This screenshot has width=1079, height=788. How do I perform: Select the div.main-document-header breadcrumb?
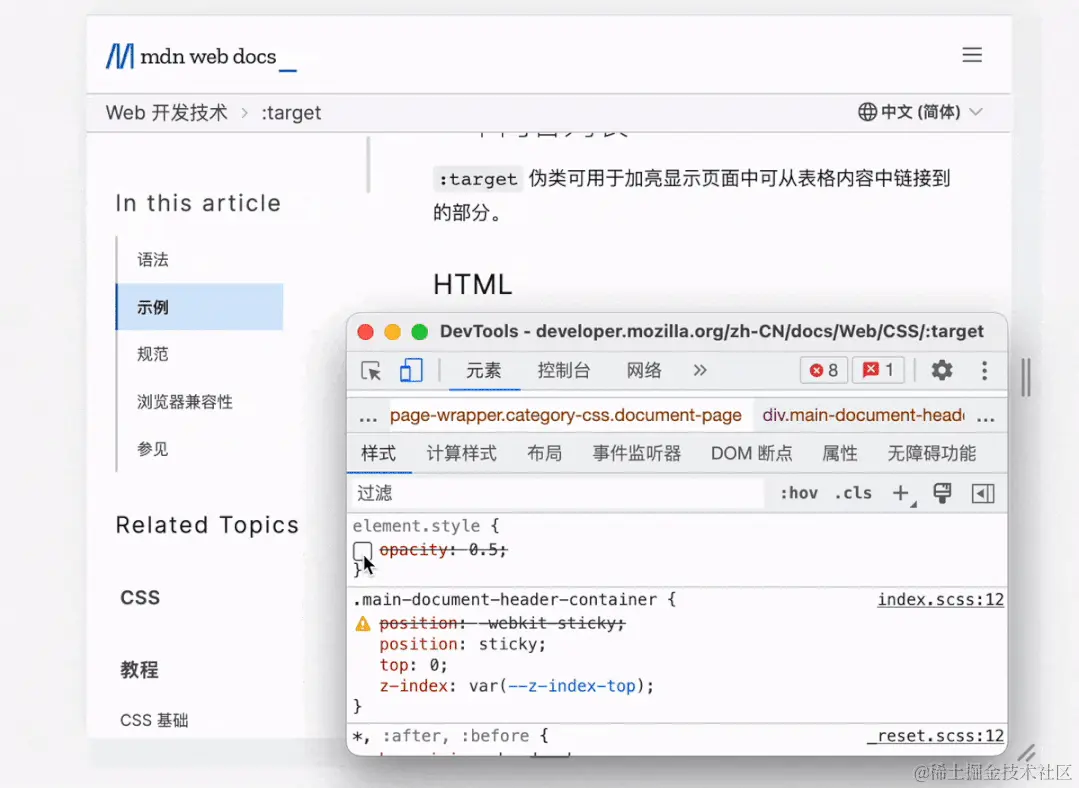pos(863,415)
